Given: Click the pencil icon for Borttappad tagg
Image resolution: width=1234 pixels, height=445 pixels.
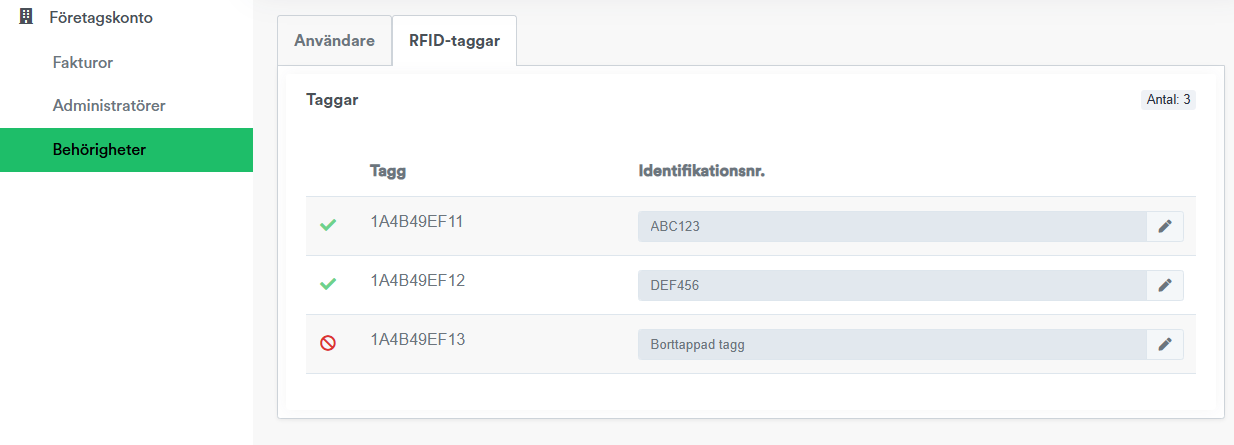Looking at the screenshot, I should coord(1164,344).
